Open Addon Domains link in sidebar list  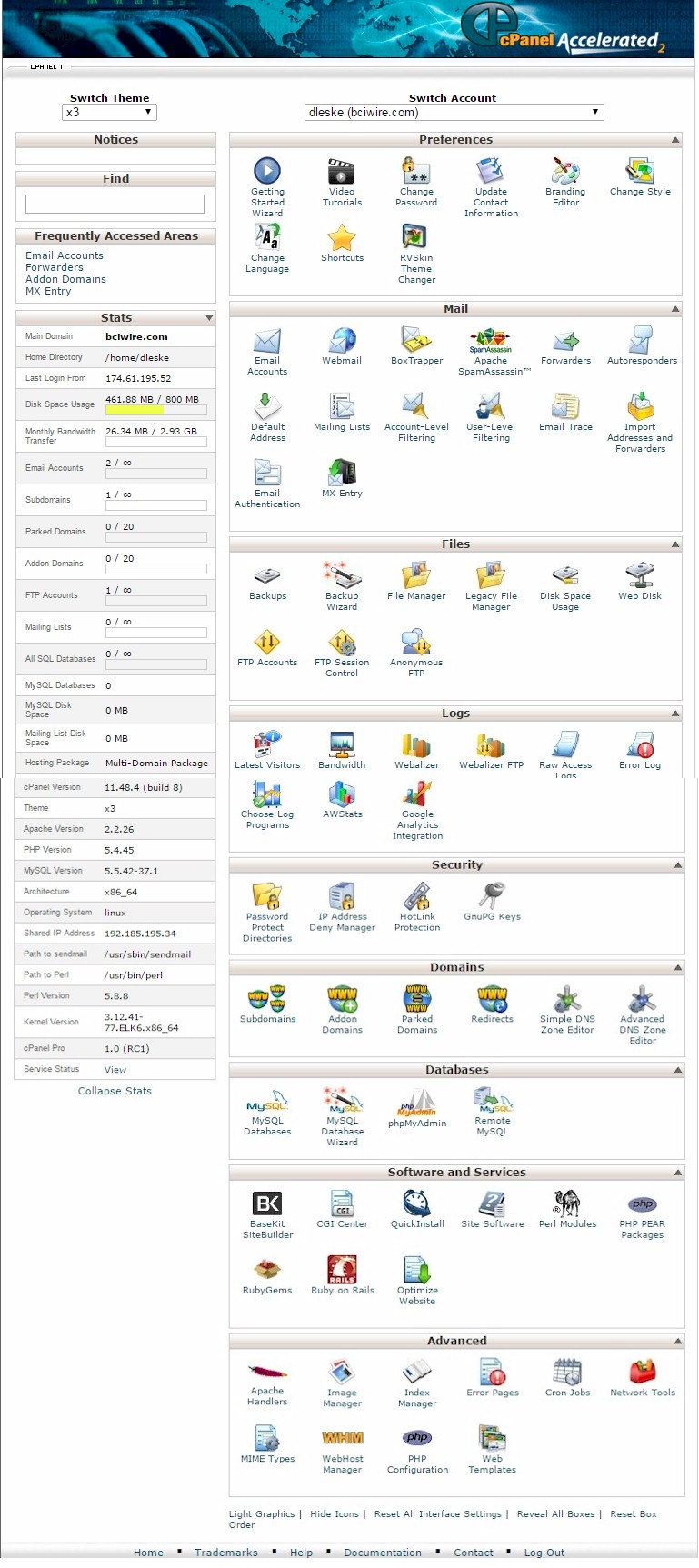(65, 279)
